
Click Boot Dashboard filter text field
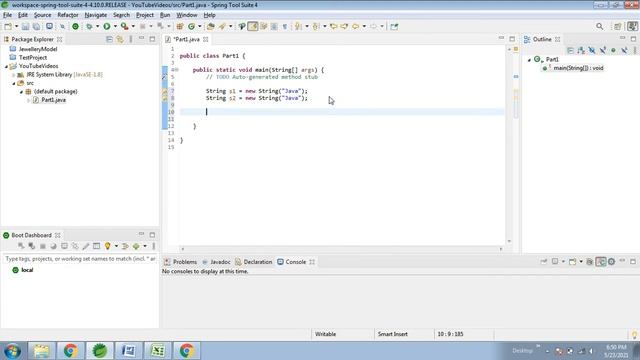click(80, 259)
